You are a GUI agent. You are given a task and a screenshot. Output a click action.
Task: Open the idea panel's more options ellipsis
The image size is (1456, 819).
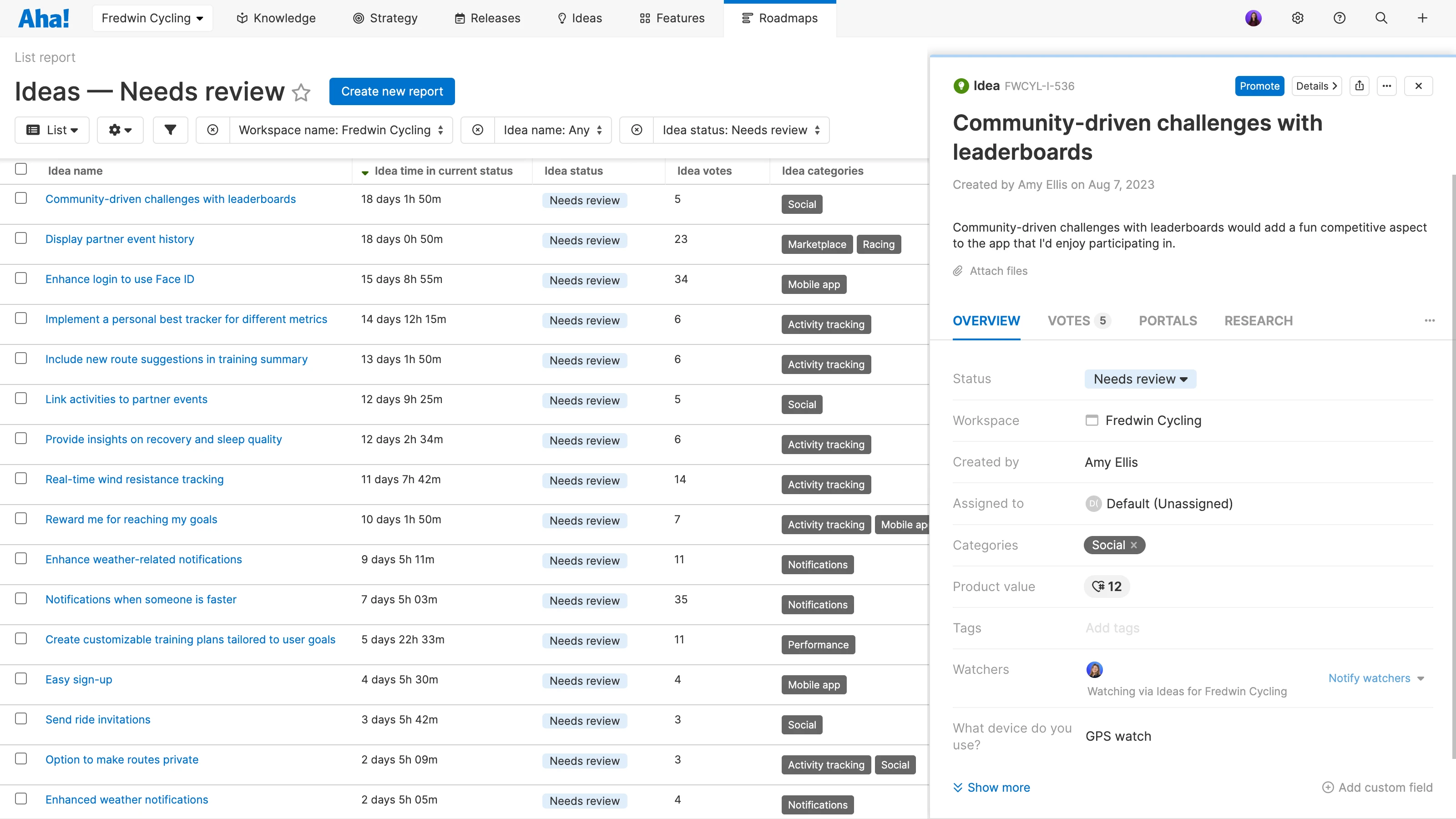[x=1386, y=86]
